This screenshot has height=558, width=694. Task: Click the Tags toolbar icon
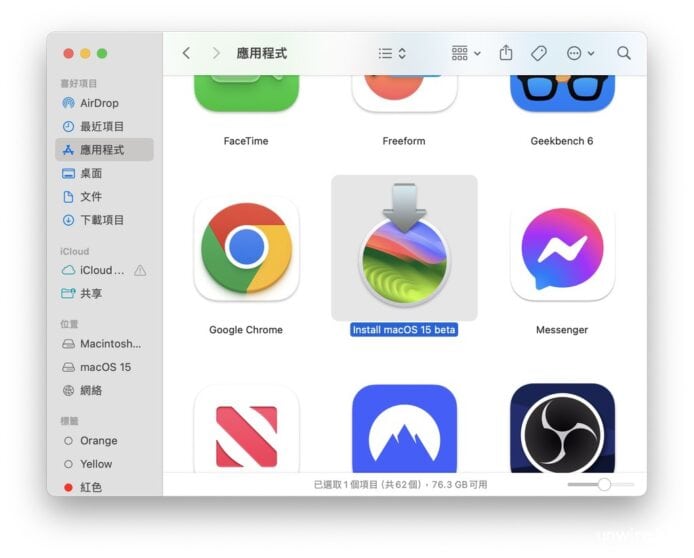click(538, 53)
